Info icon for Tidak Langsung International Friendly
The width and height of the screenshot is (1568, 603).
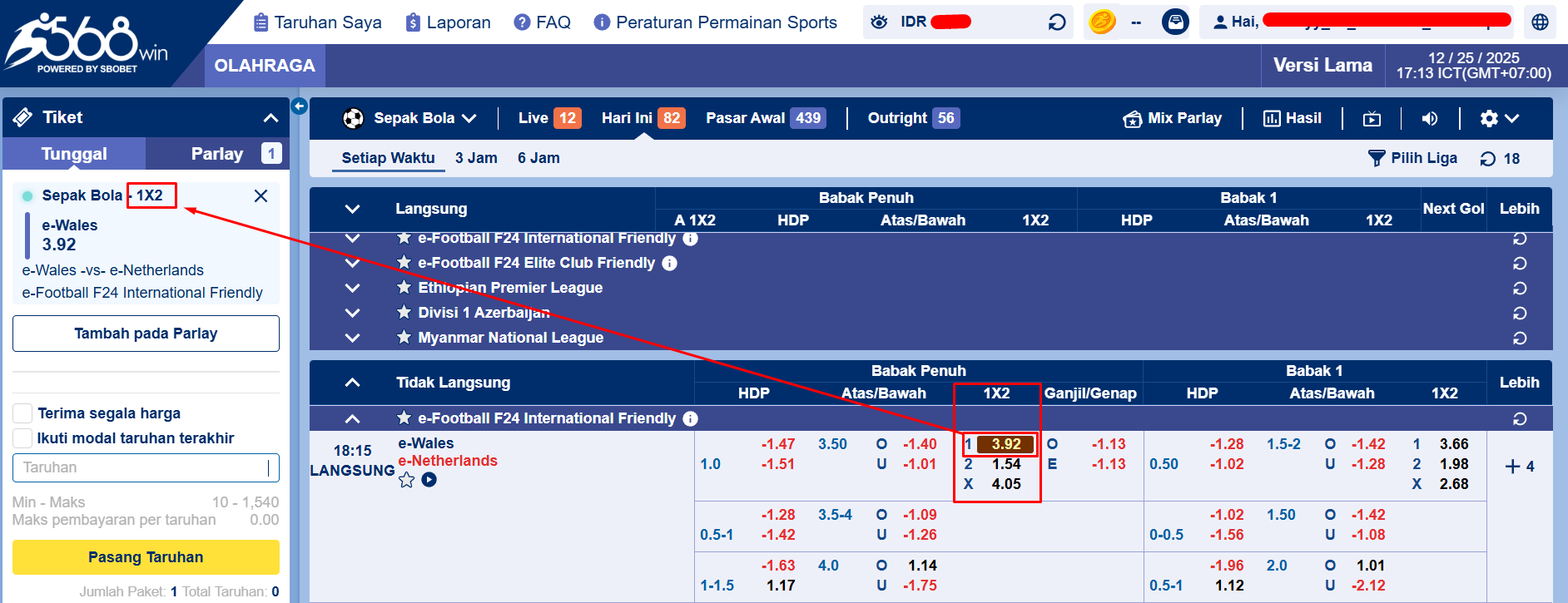click(690, 418)
